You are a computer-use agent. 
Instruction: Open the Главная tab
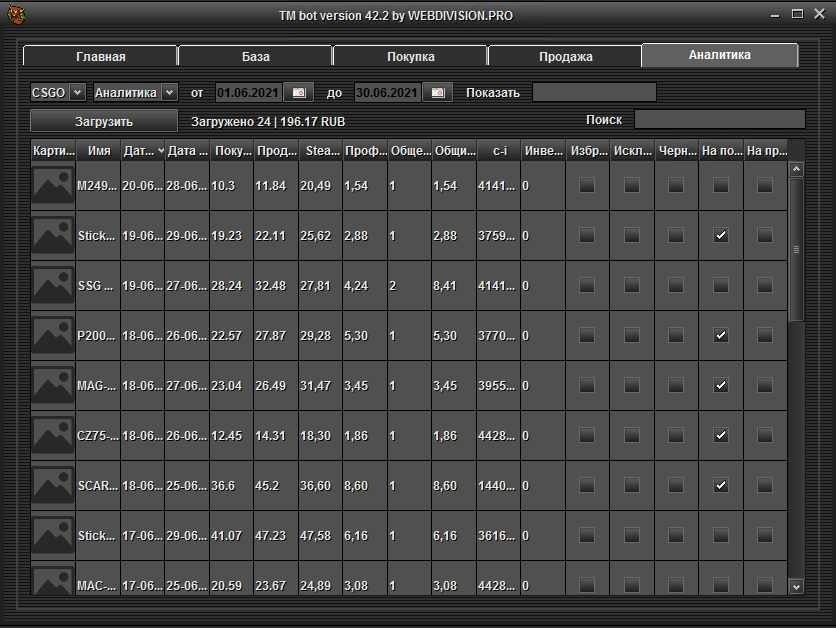[x=100, y=56]
